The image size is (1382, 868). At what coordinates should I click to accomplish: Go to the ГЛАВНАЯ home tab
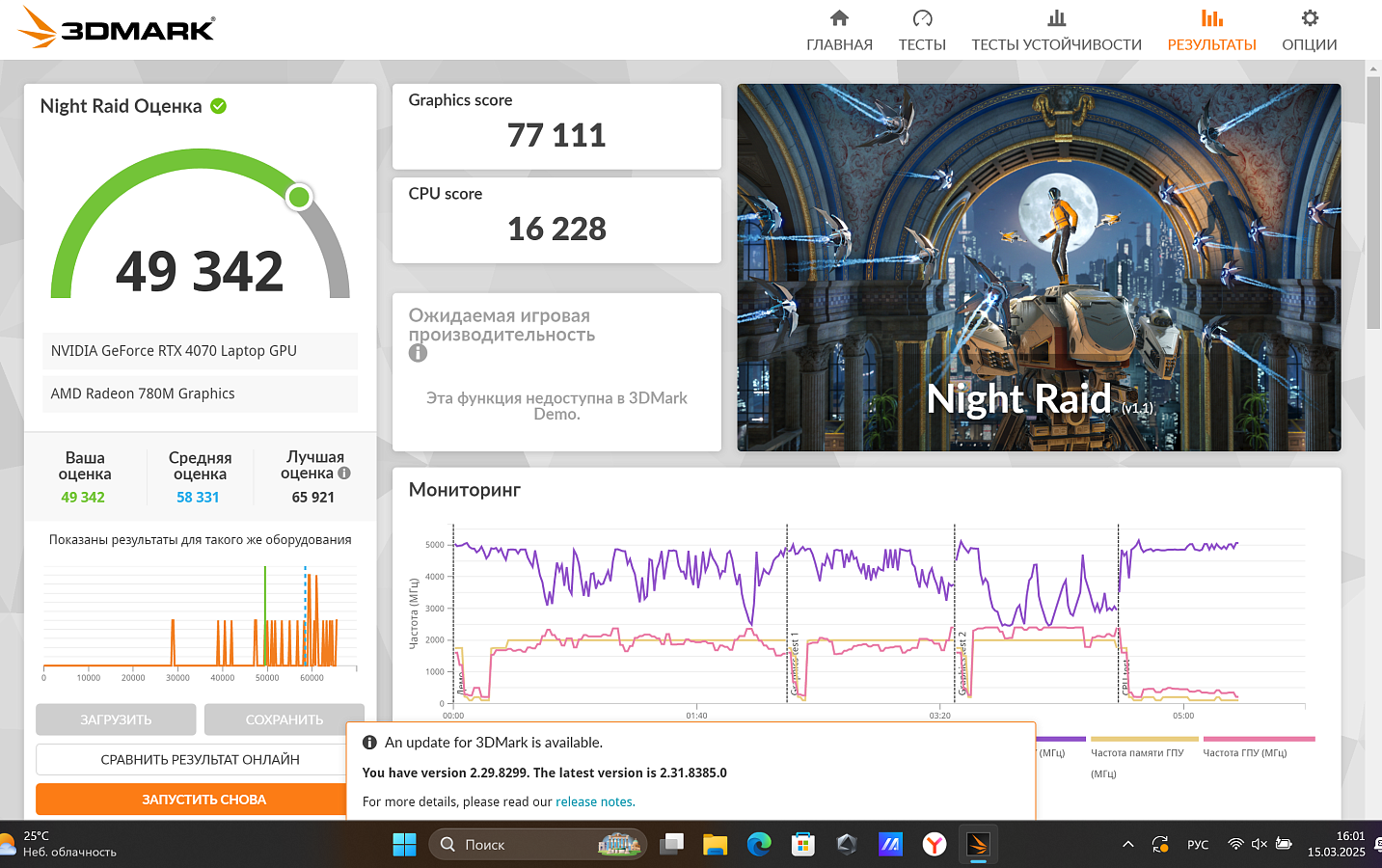839,31
